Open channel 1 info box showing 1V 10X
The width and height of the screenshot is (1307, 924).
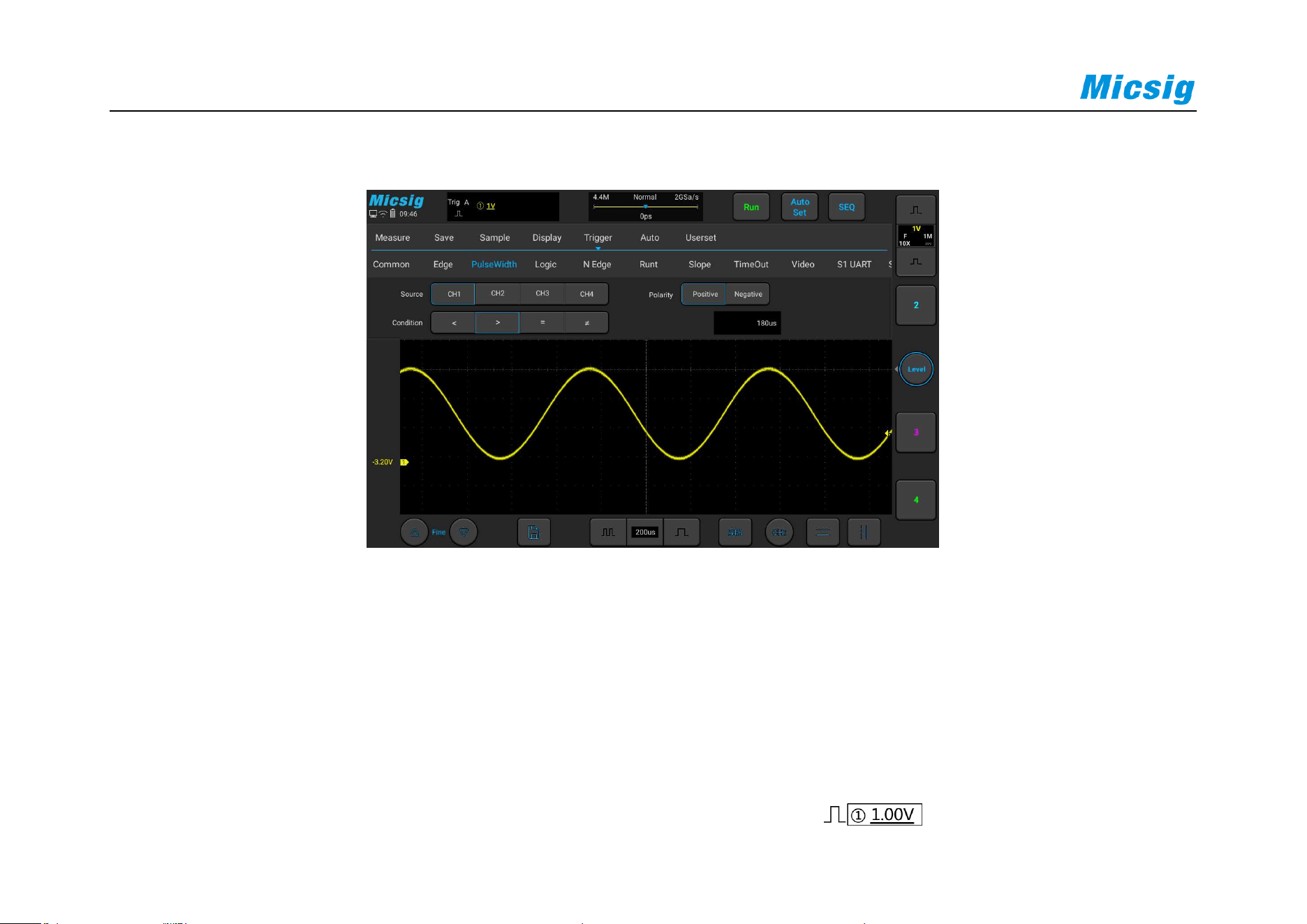pos(916,236)
